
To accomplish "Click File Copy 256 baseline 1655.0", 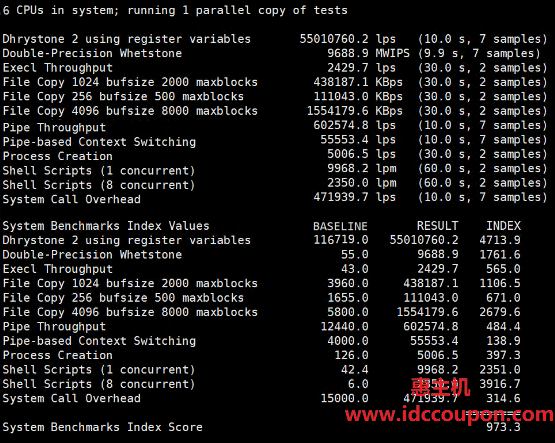I will [348, 298].
